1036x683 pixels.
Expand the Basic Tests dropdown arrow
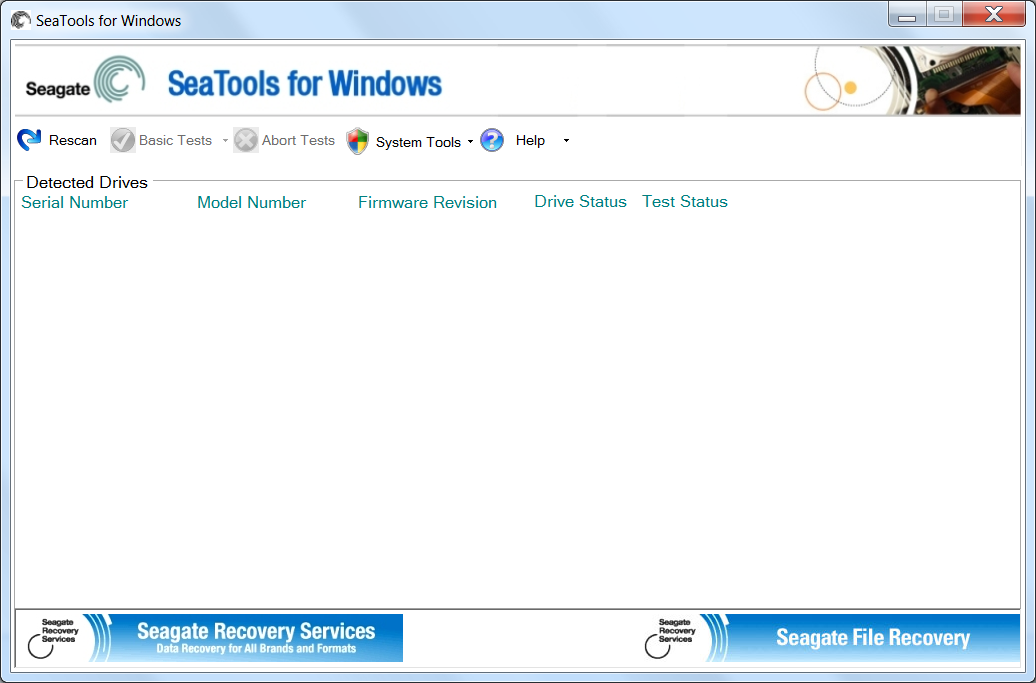click(225, 141)
